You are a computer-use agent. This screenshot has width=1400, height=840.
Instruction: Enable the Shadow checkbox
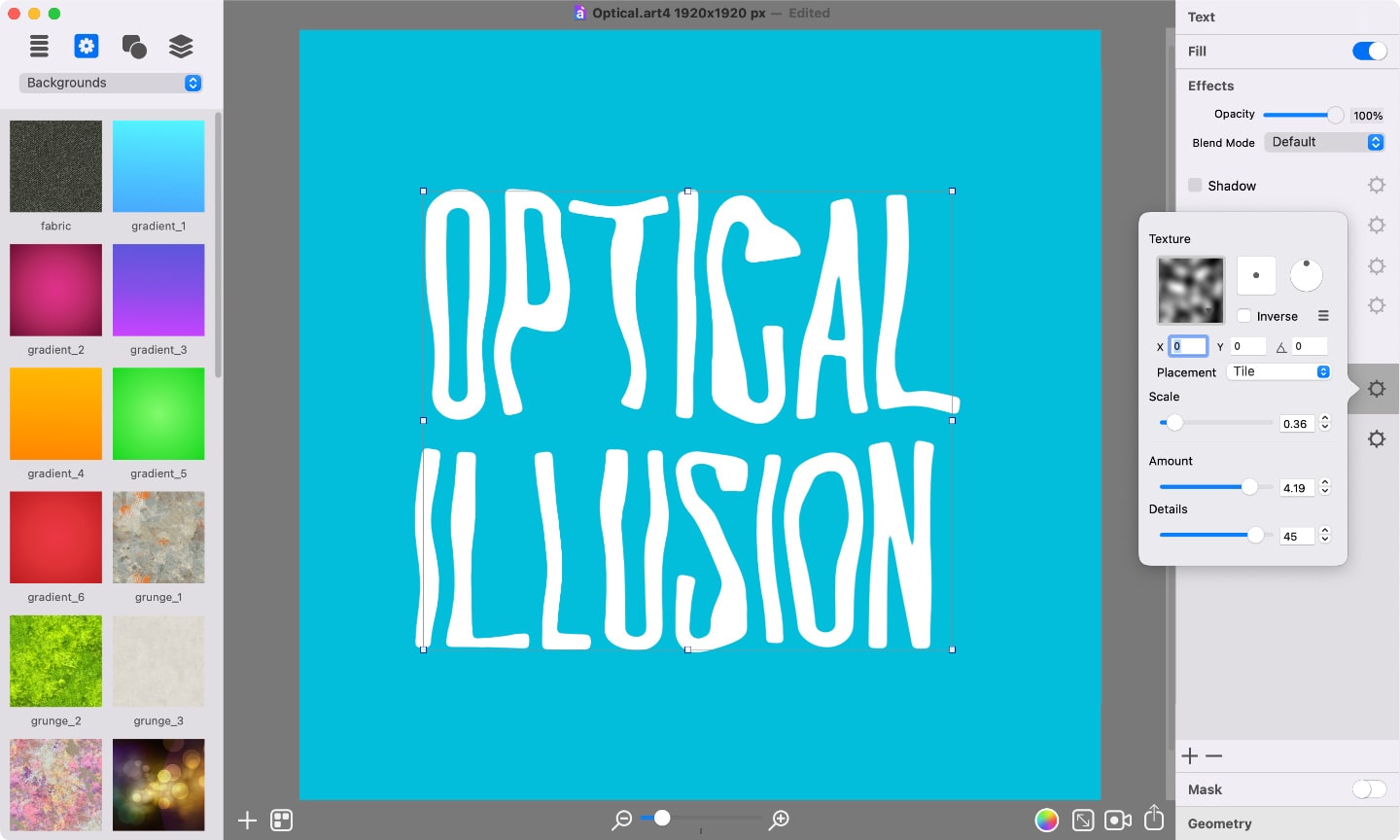click(x=1195, y=185)
